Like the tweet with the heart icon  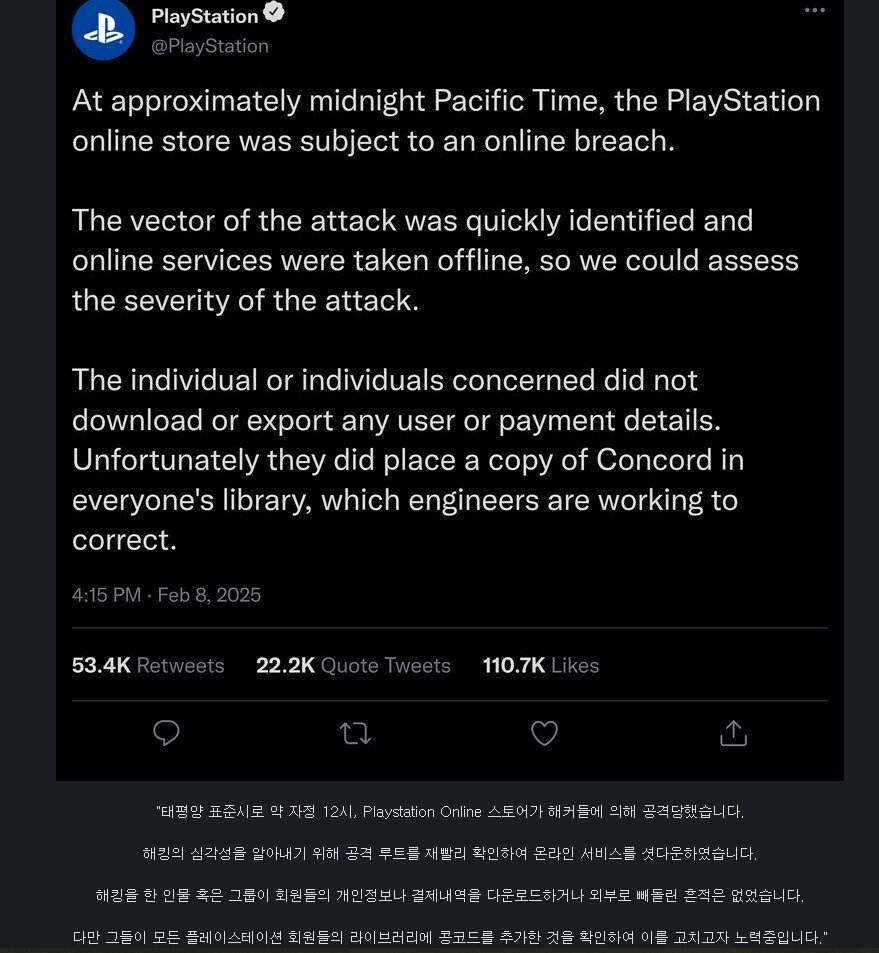[x=544, y=734]
